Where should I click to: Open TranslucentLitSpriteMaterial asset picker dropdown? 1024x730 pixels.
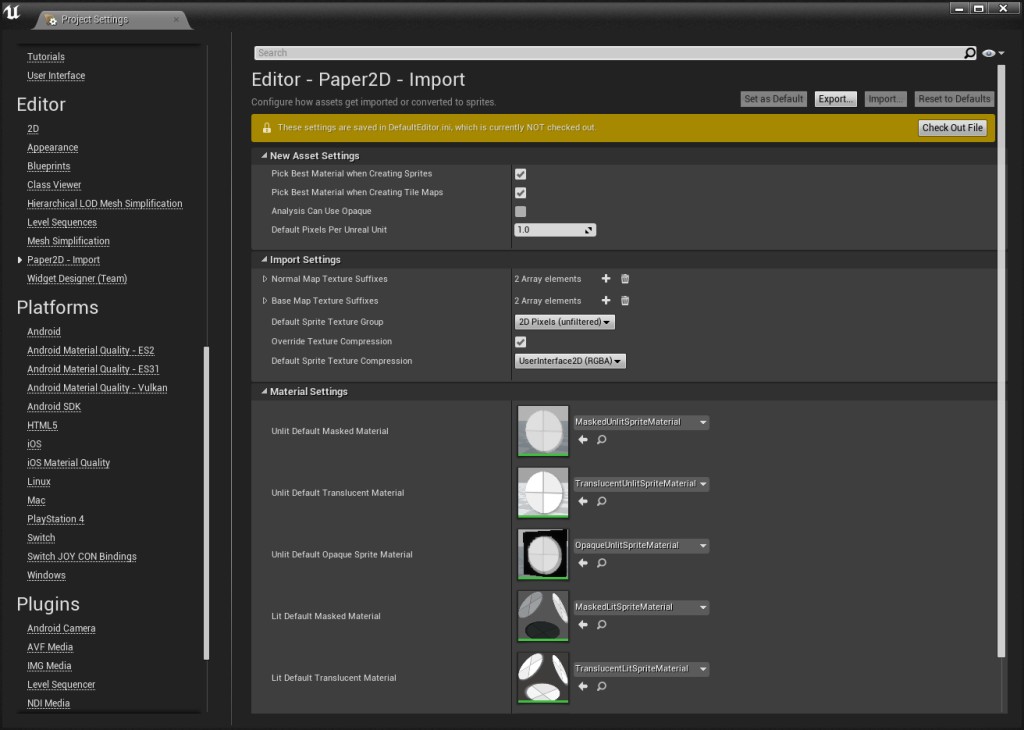pos(641,669)
